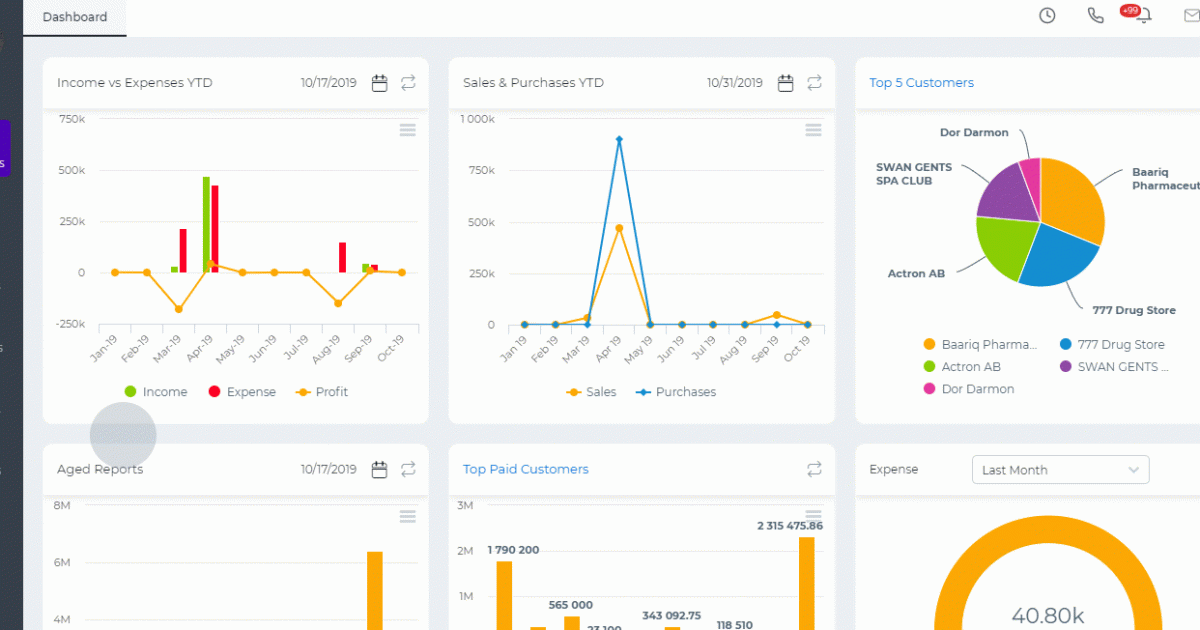Toggle Profit series in chart legend
The image size is (1200, 630).
coord(321,392)
